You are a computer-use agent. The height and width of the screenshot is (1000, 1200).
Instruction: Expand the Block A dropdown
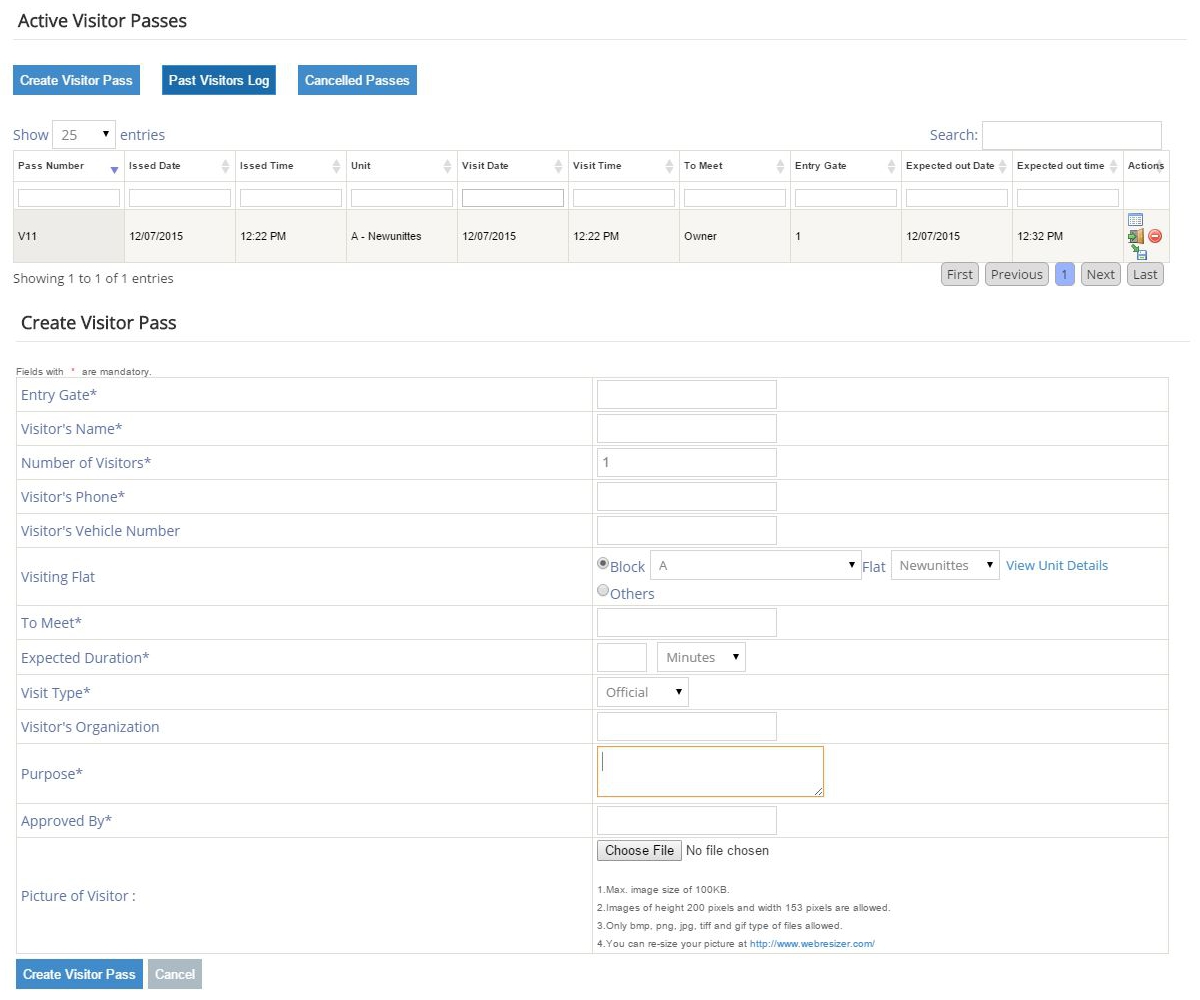tap(755, 566)
